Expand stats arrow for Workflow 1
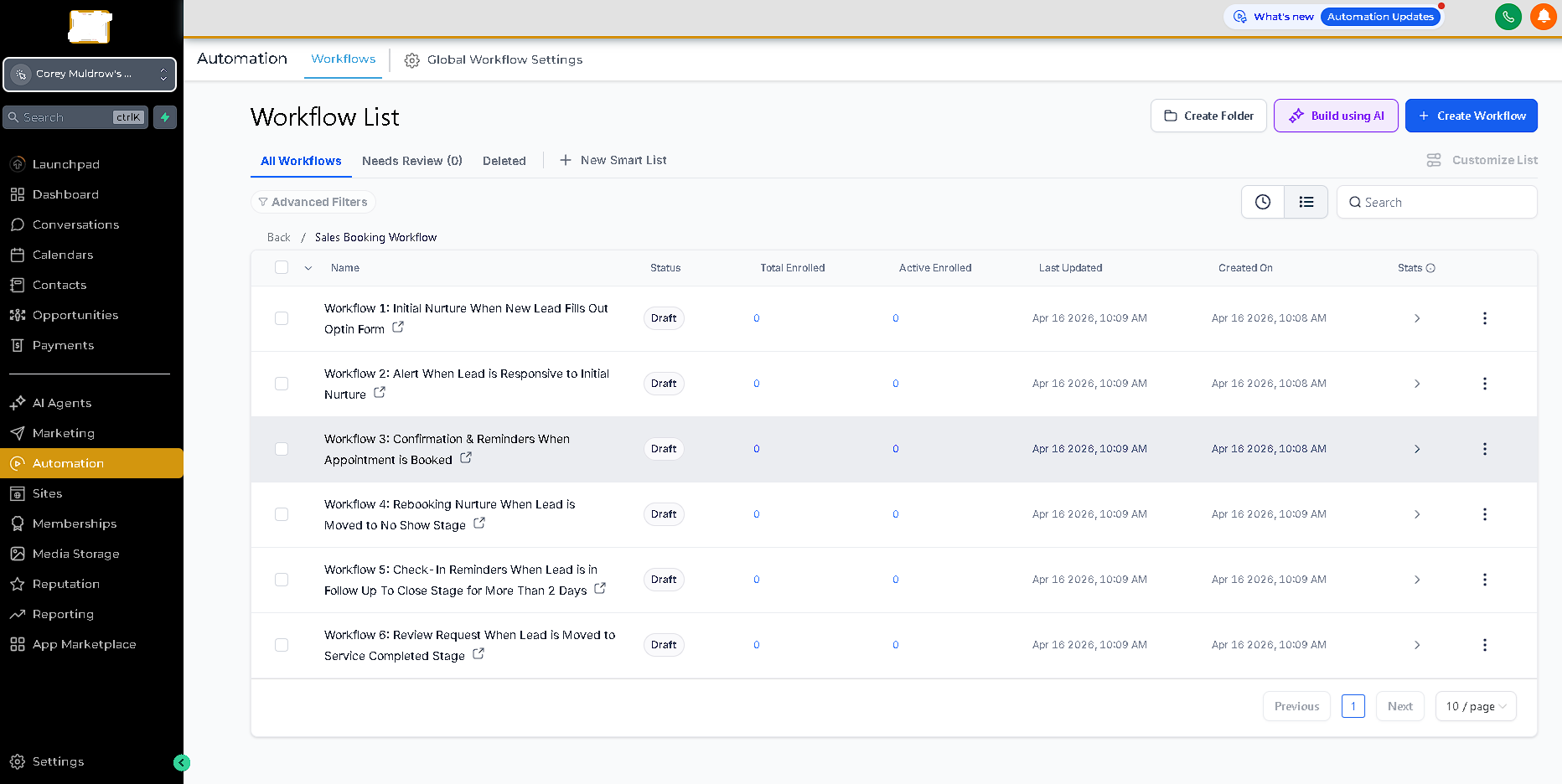The height and width of the screenshot is (784, 1562). 1417,318
